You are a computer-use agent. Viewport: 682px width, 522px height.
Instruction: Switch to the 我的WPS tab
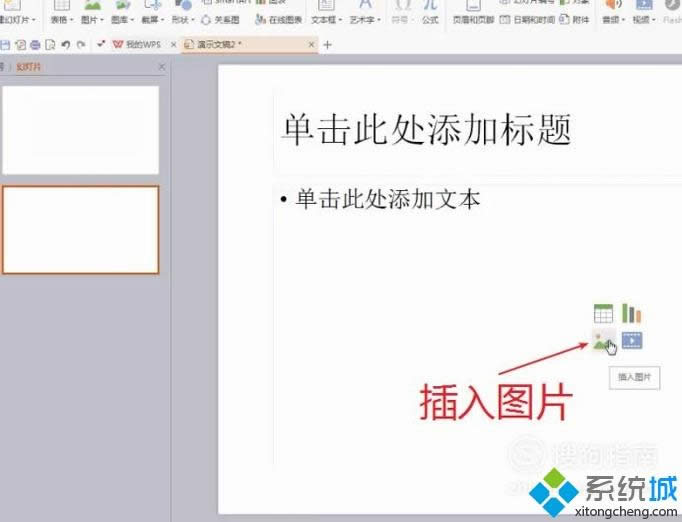click(x=137, y=44)
